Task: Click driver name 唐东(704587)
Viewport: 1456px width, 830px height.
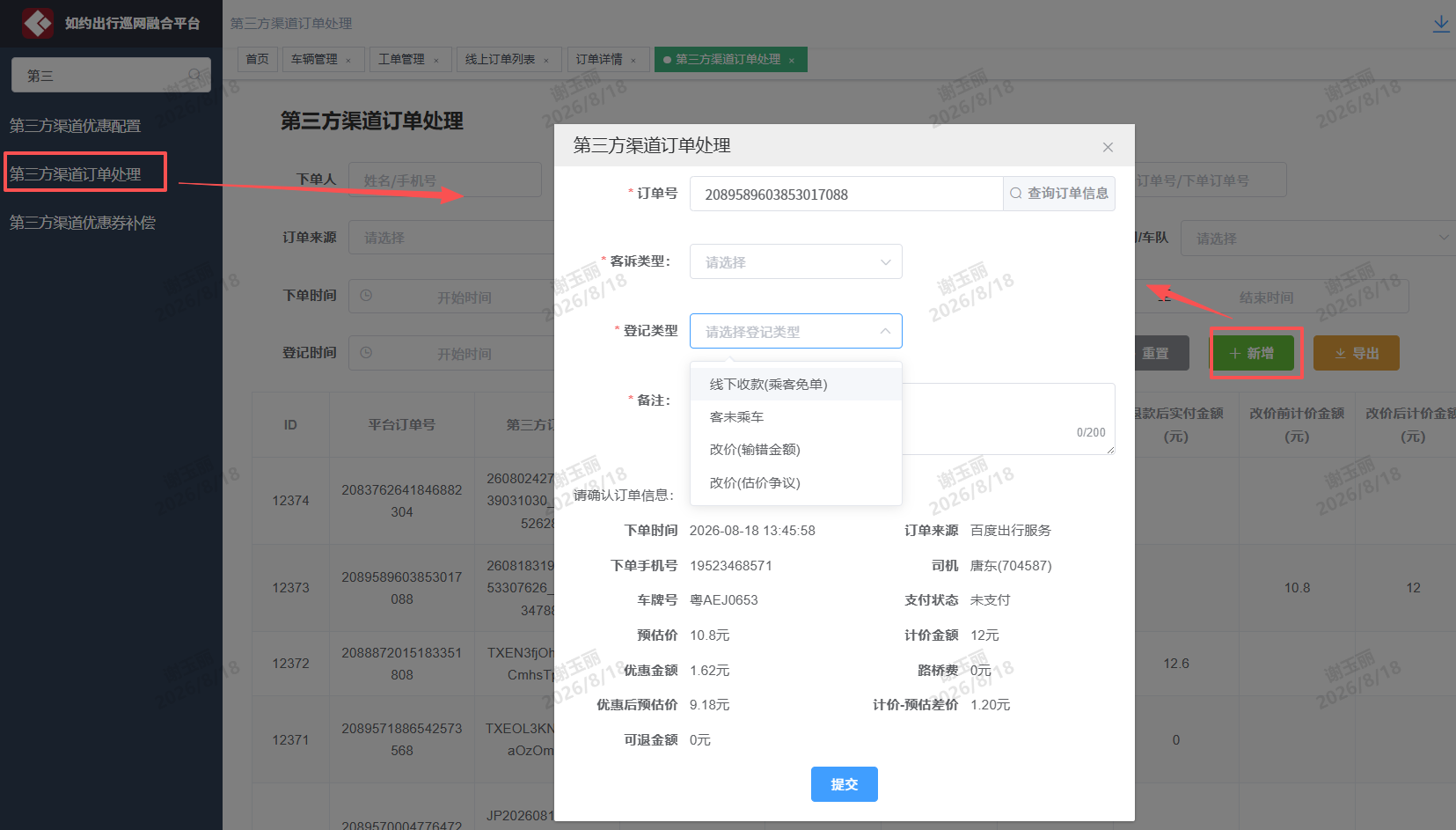Action: pyautogui.click(x=1011, y=565)
